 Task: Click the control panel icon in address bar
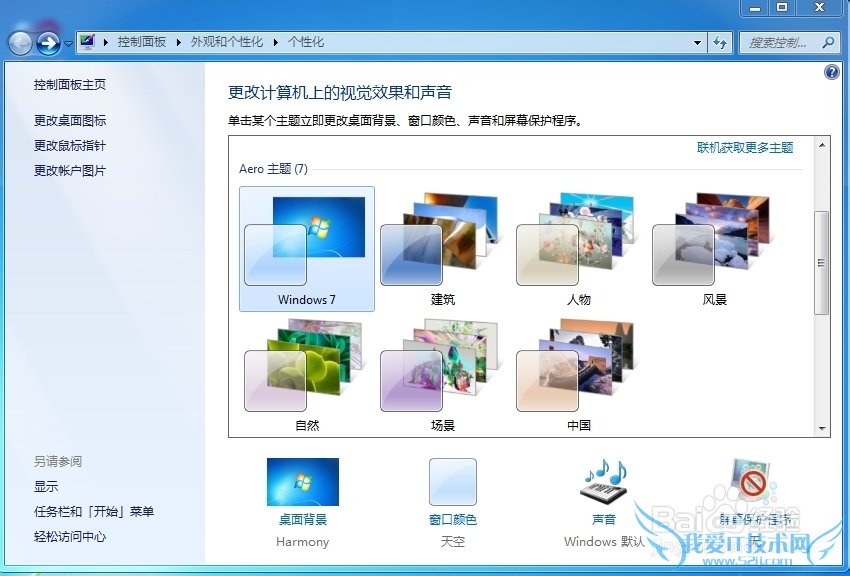point(87,42)
